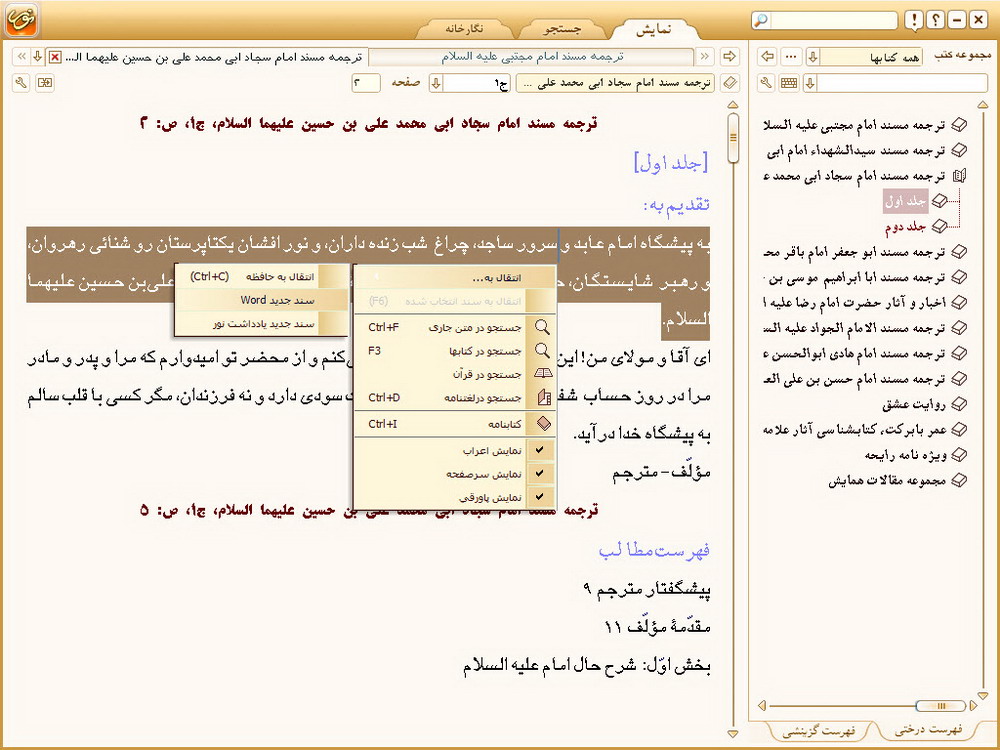Click book icon of ترجمه مسند ابو جعفر امام باقر
This screenshot has width=1000, height=750.
pyautogui.click(x=959, y=252)
